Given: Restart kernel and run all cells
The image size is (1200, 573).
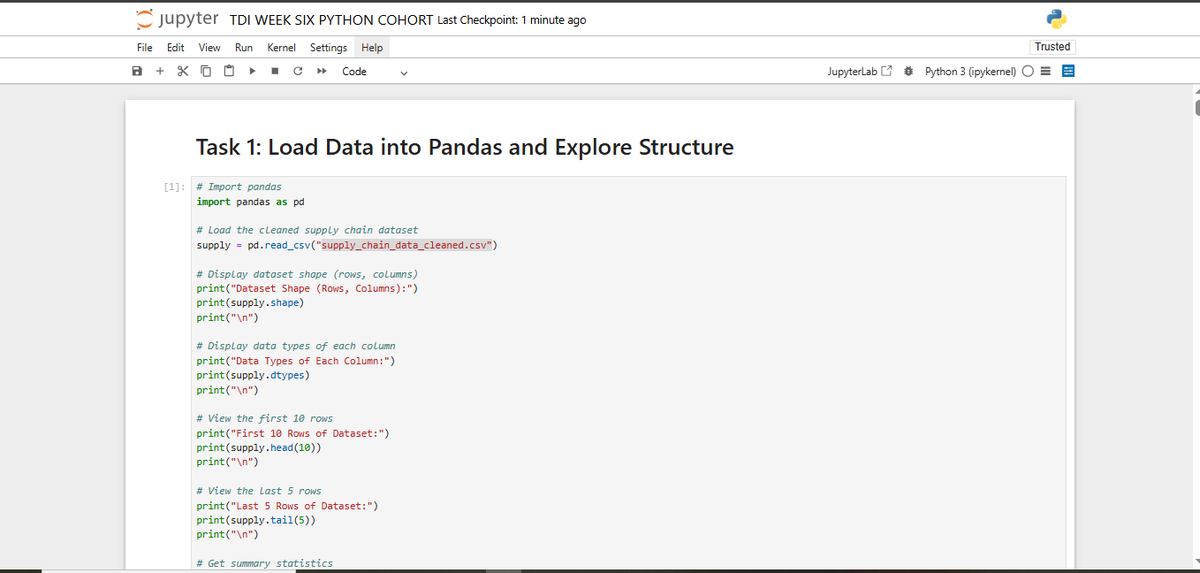Looking at the screenshot, I should point(321,72).
